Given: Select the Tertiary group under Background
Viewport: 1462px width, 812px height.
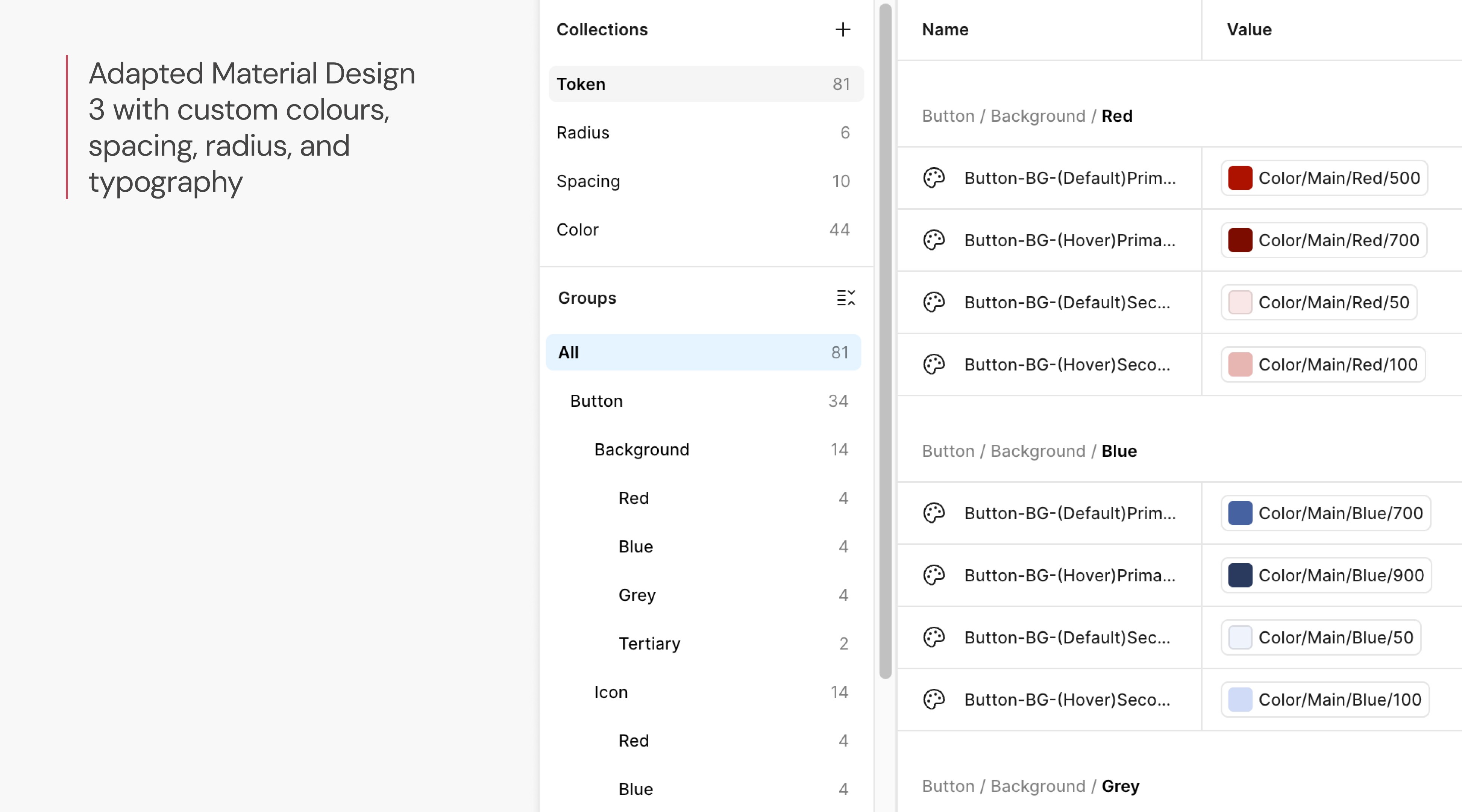Looking at the screenshot, I should pos(649,644).
